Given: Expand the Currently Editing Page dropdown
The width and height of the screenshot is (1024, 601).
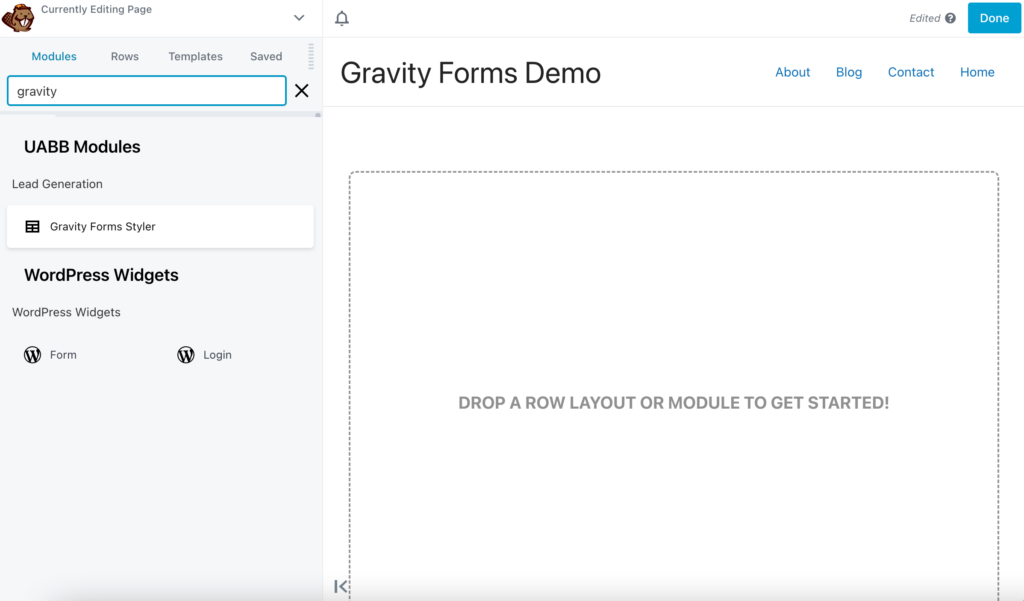Looking at the screenshot, I should coord(298,17).
